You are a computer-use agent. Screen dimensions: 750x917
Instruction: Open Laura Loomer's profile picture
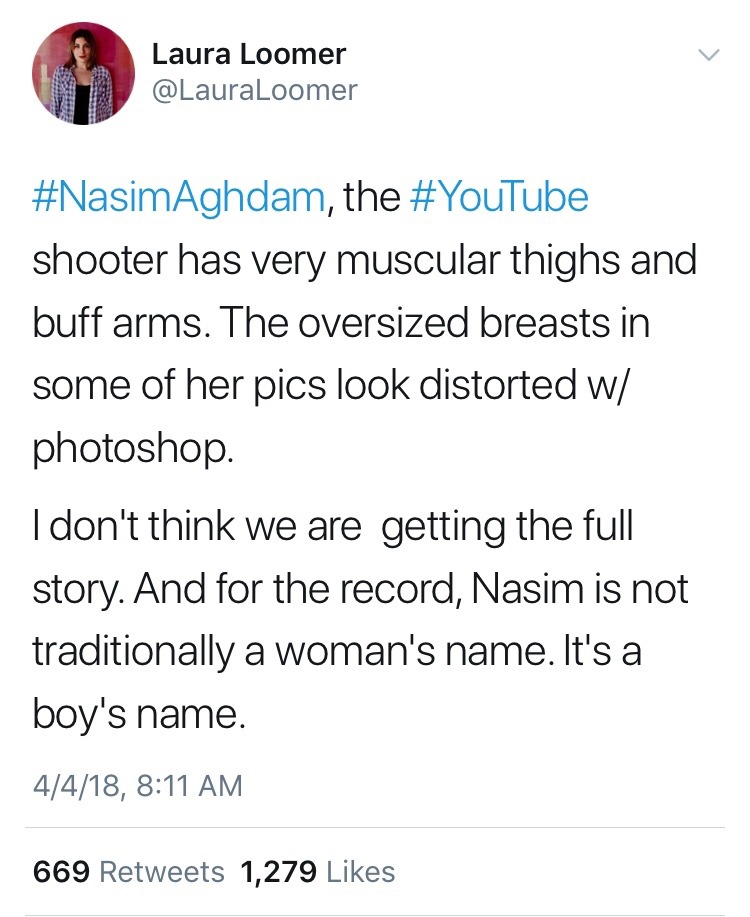tap(83, 73)
